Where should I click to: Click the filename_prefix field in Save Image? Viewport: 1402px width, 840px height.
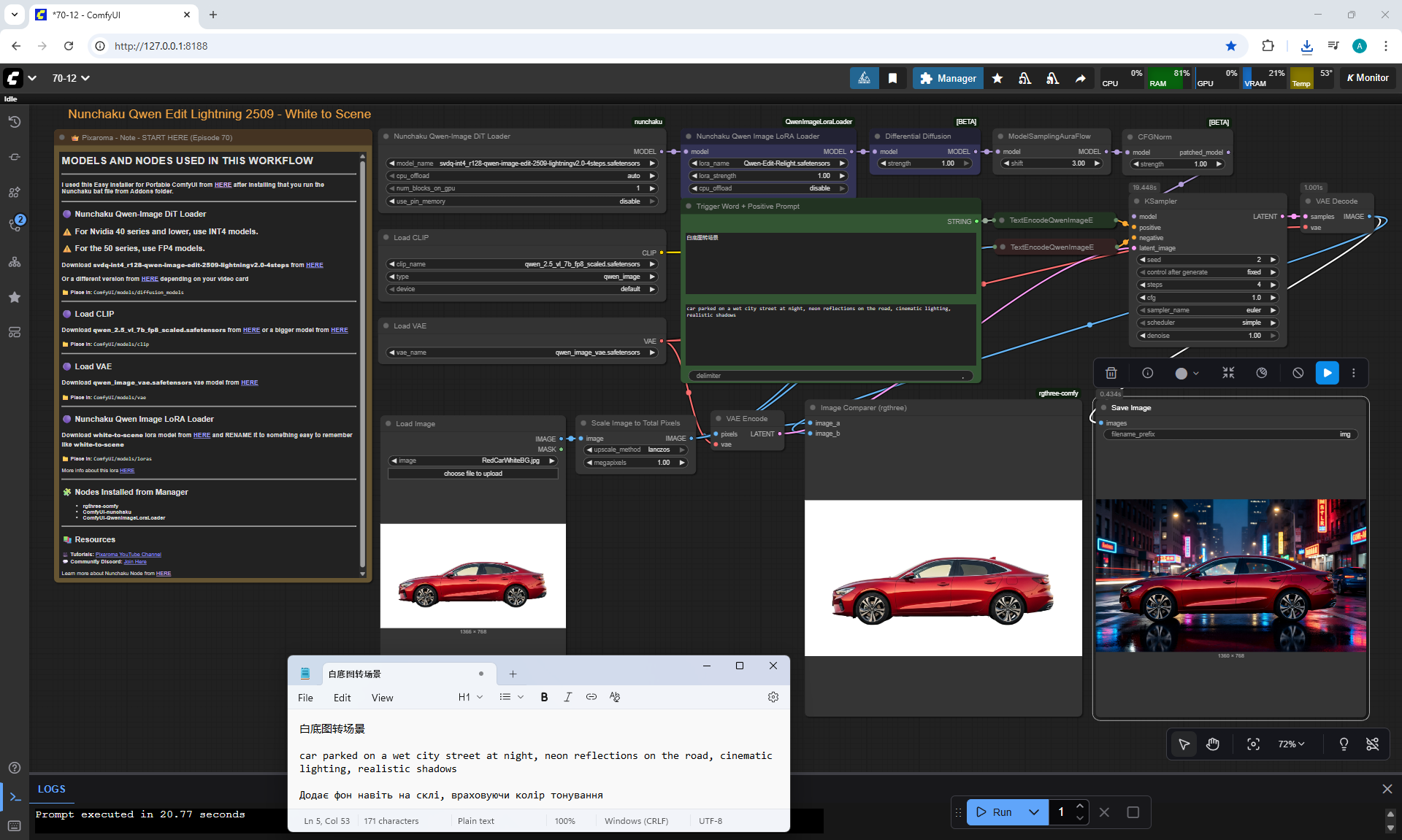[x=1230, y=434]
